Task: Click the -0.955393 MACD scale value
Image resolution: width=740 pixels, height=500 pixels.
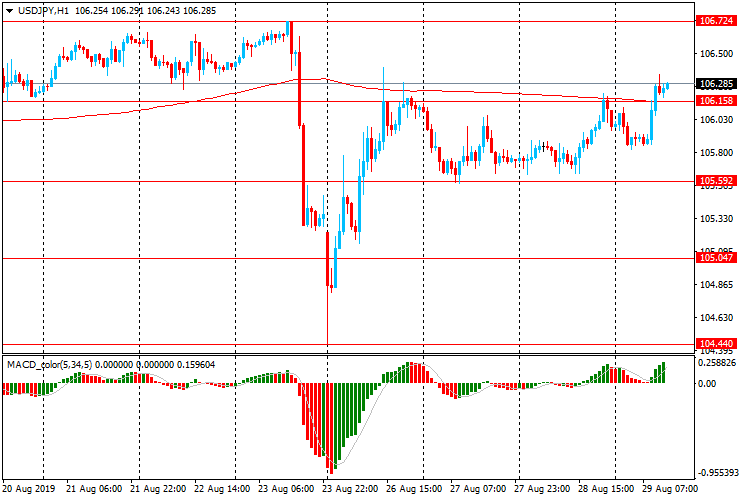Action: [717, 473]
